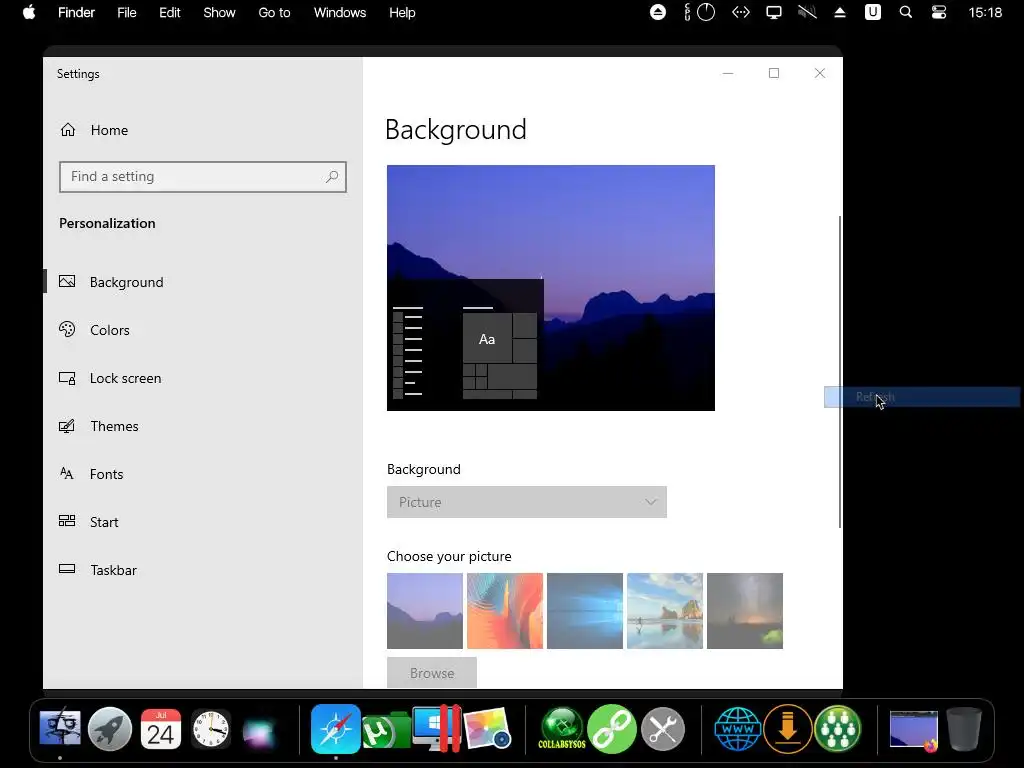Click the Find a setting search field

click(202, 177)
